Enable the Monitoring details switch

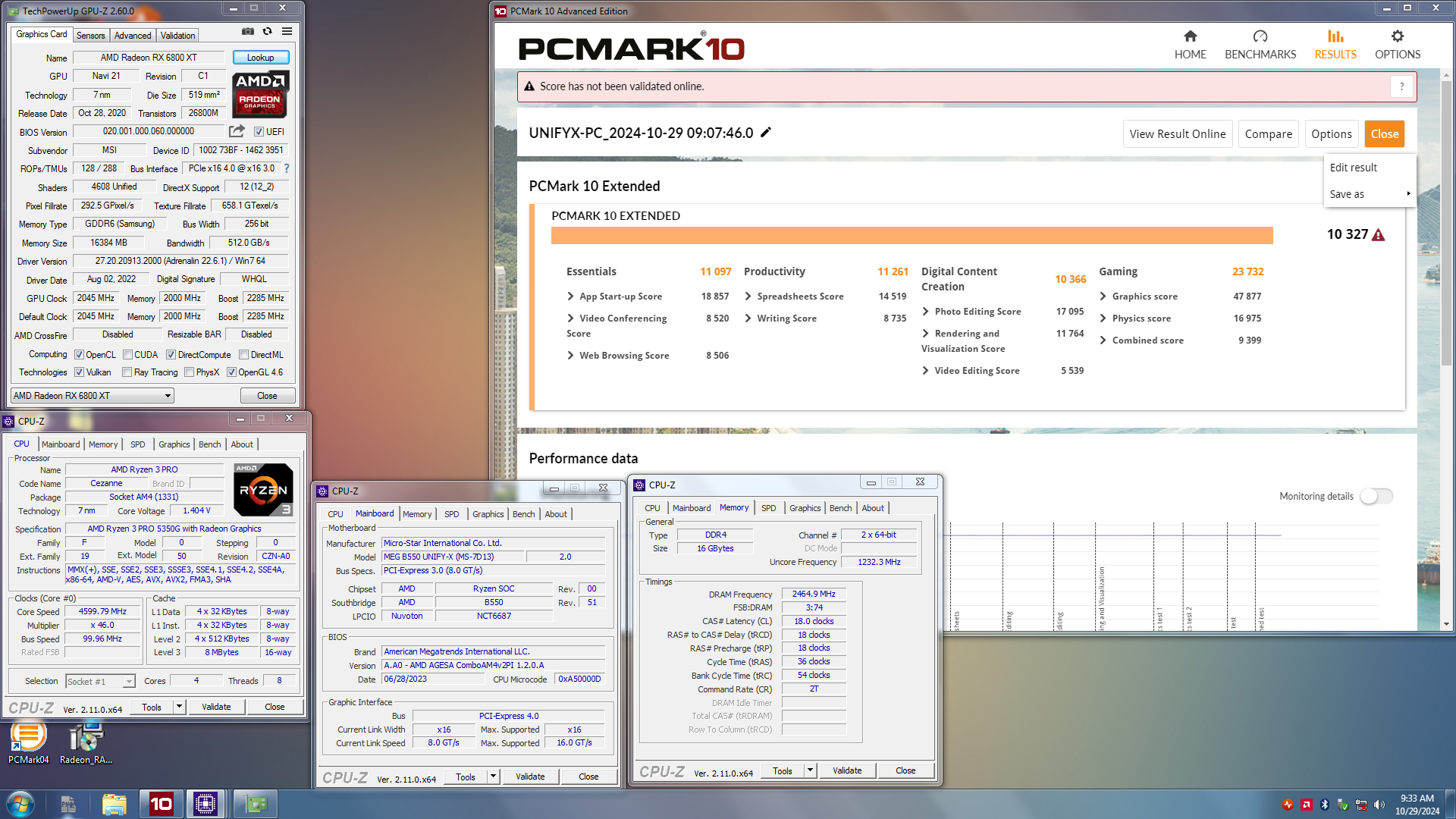pyautogui.click(x=1376, y=496)
